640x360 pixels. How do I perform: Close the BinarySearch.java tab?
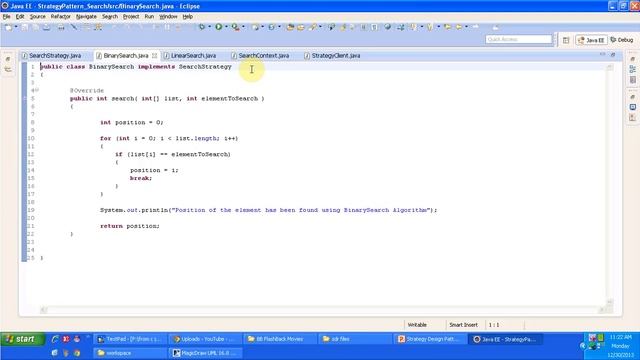point(155,56)
